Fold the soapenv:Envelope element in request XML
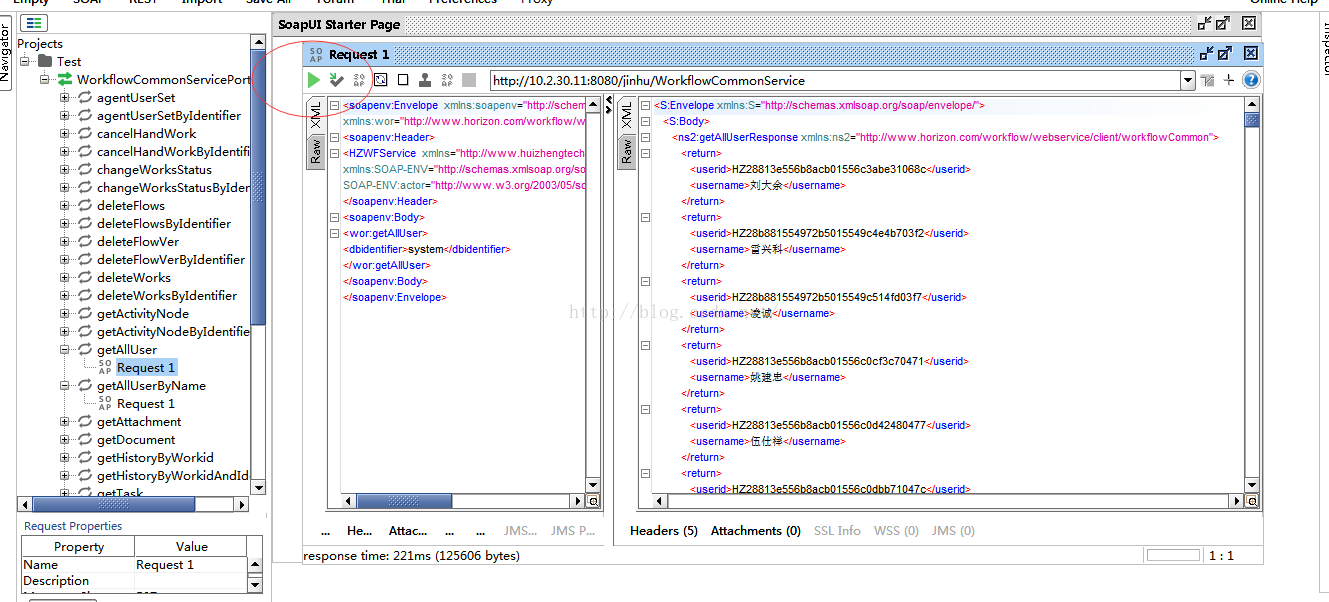Screen dimensions: 1329x602 (335, 105)
